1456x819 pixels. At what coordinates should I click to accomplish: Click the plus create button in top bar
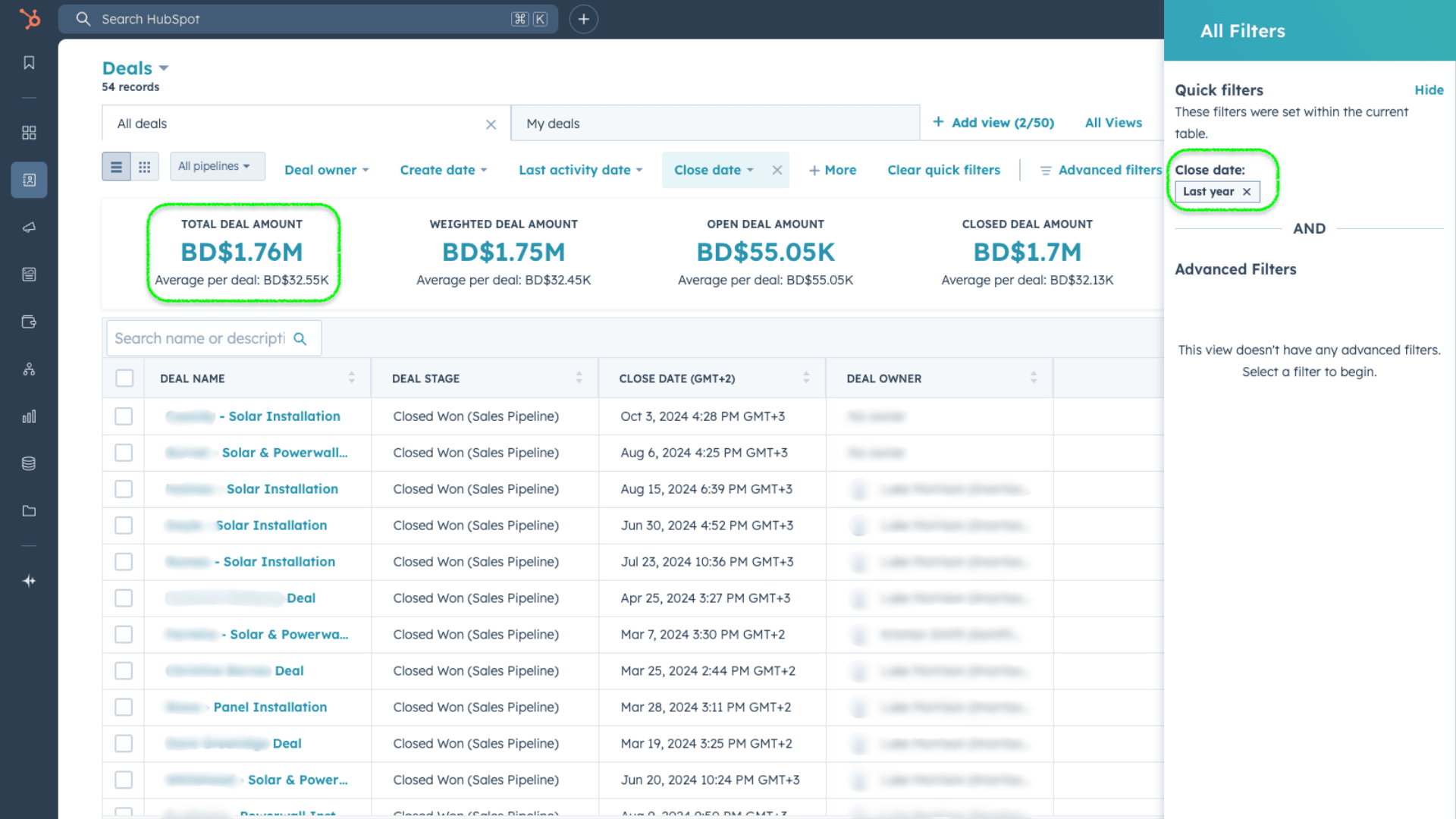583,19
